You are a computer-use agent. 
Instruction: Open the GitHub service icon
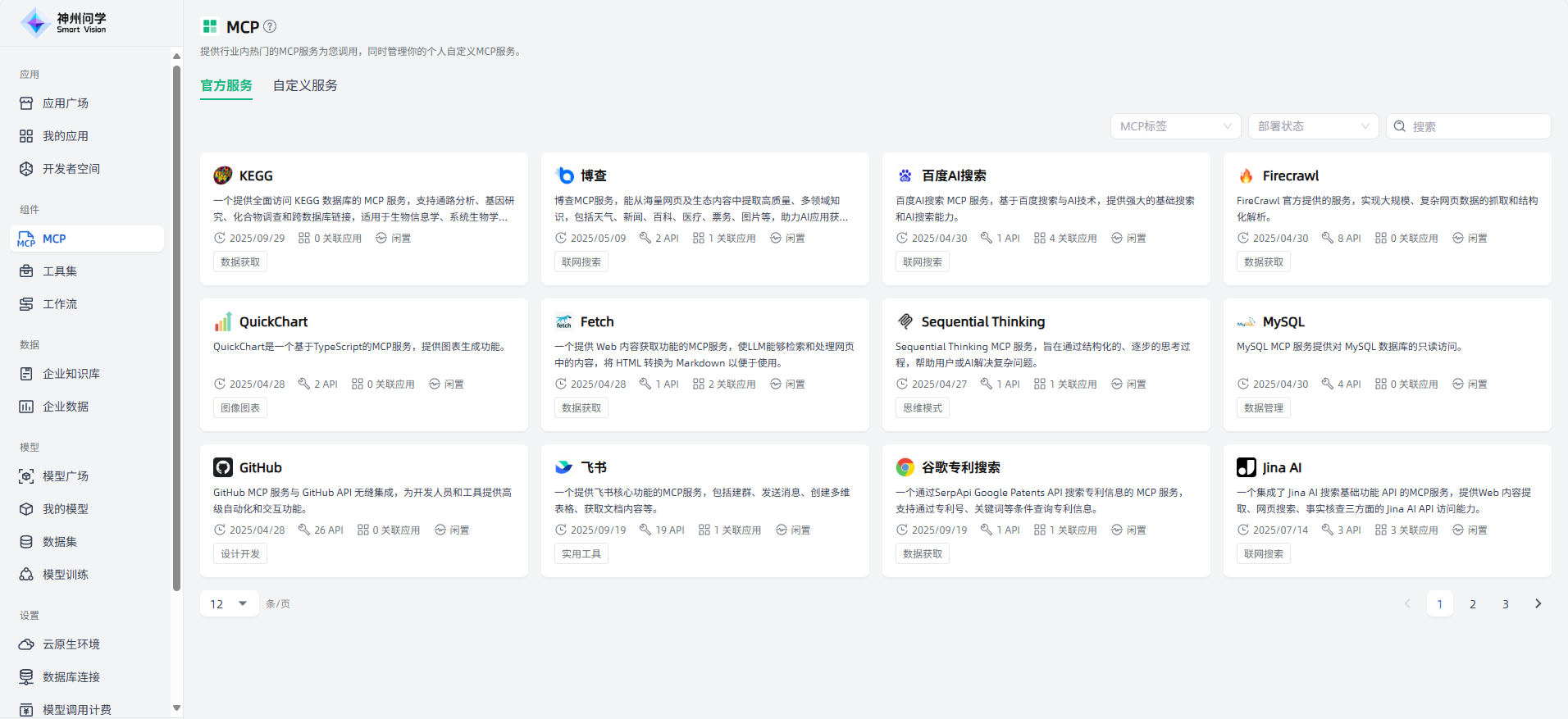tap(223, 467)
